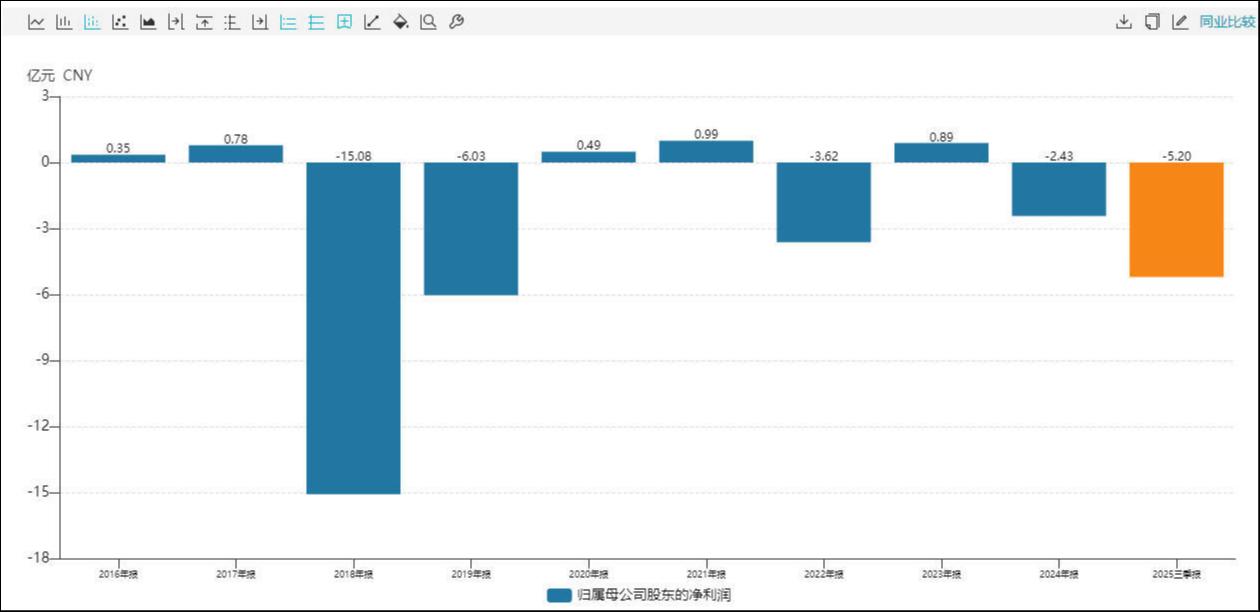Select the plain bar chart icon

coord(64,22)
